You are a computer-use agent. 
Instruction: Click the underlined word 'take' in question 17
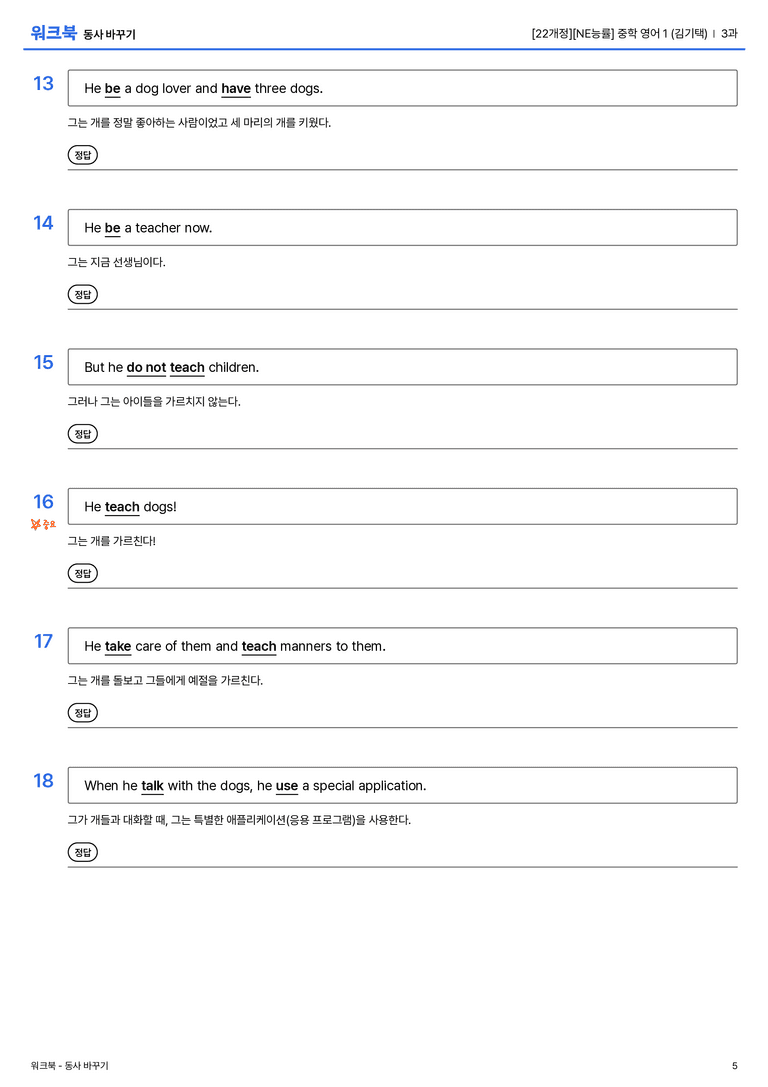pos(118,646)
